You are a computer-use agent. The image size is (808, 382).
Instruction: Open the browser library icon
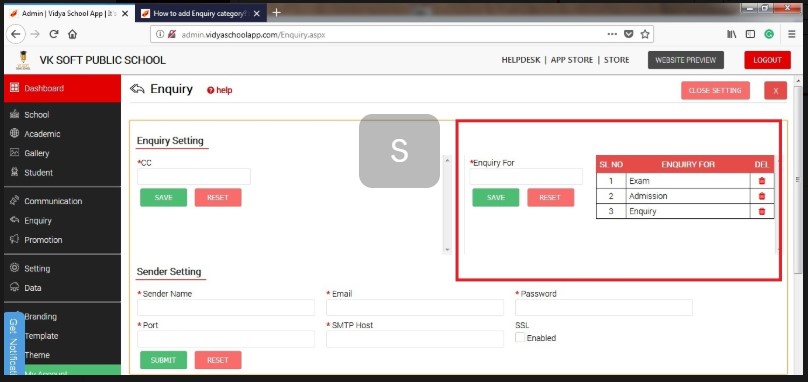click(732, 34)
